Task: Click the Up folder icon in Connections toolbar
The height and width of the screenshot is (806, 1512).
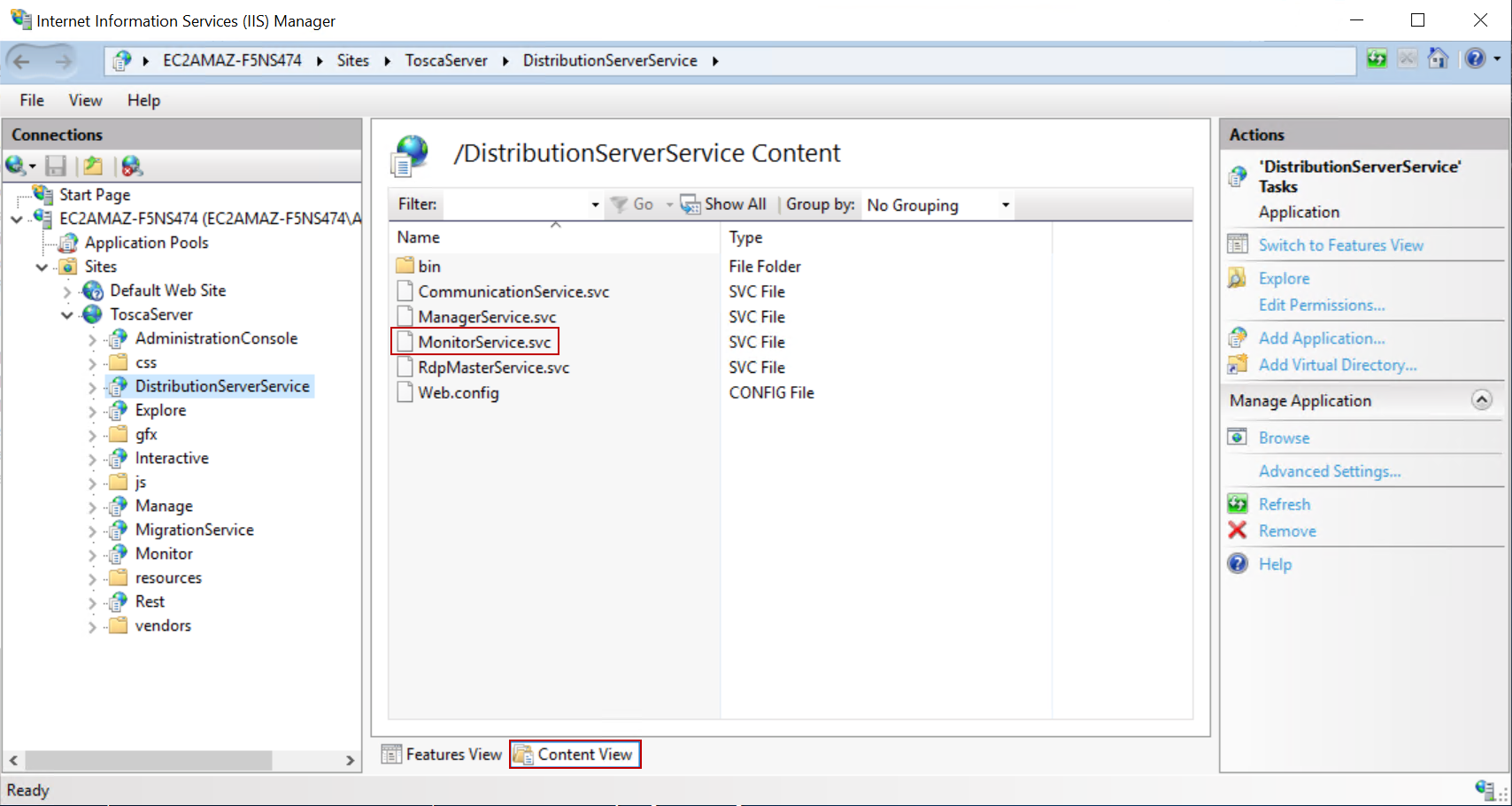Action: pyautogui.click(x=93, y=166)
